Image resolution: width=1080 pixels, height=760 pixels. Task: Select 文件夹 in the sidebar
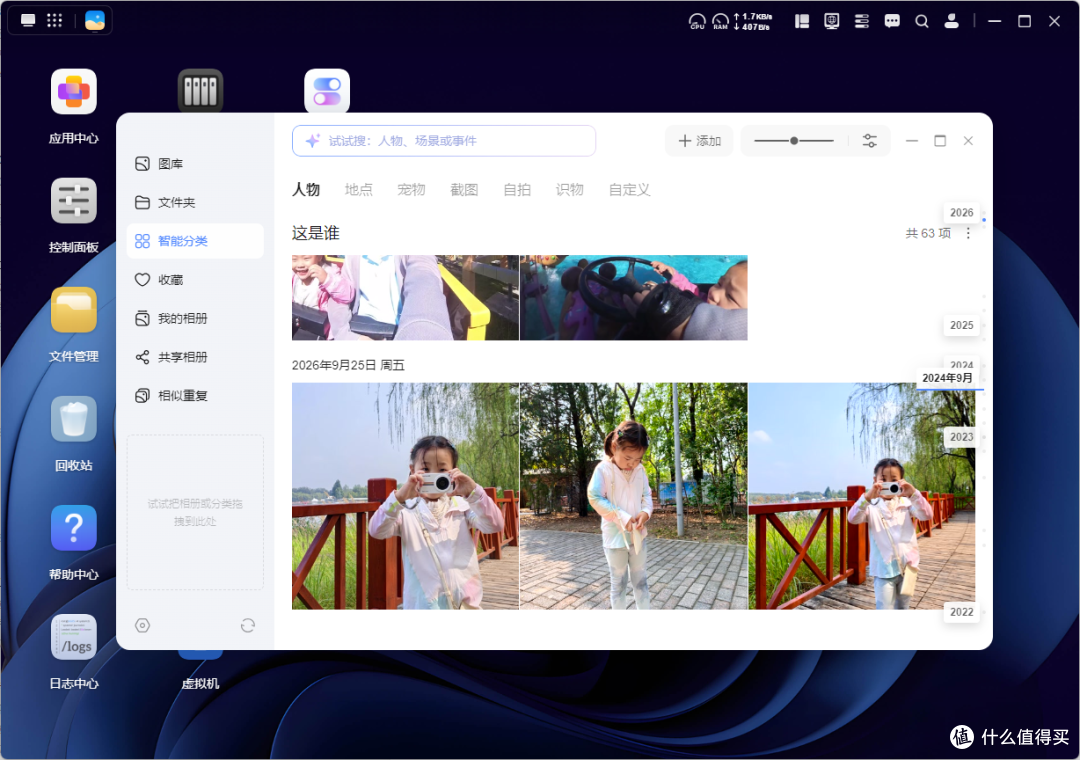(x=195, y=202)
